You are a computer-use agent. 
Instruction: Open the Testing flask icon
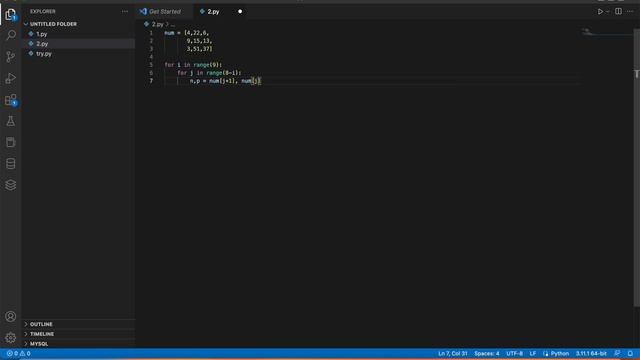point(11,121)
